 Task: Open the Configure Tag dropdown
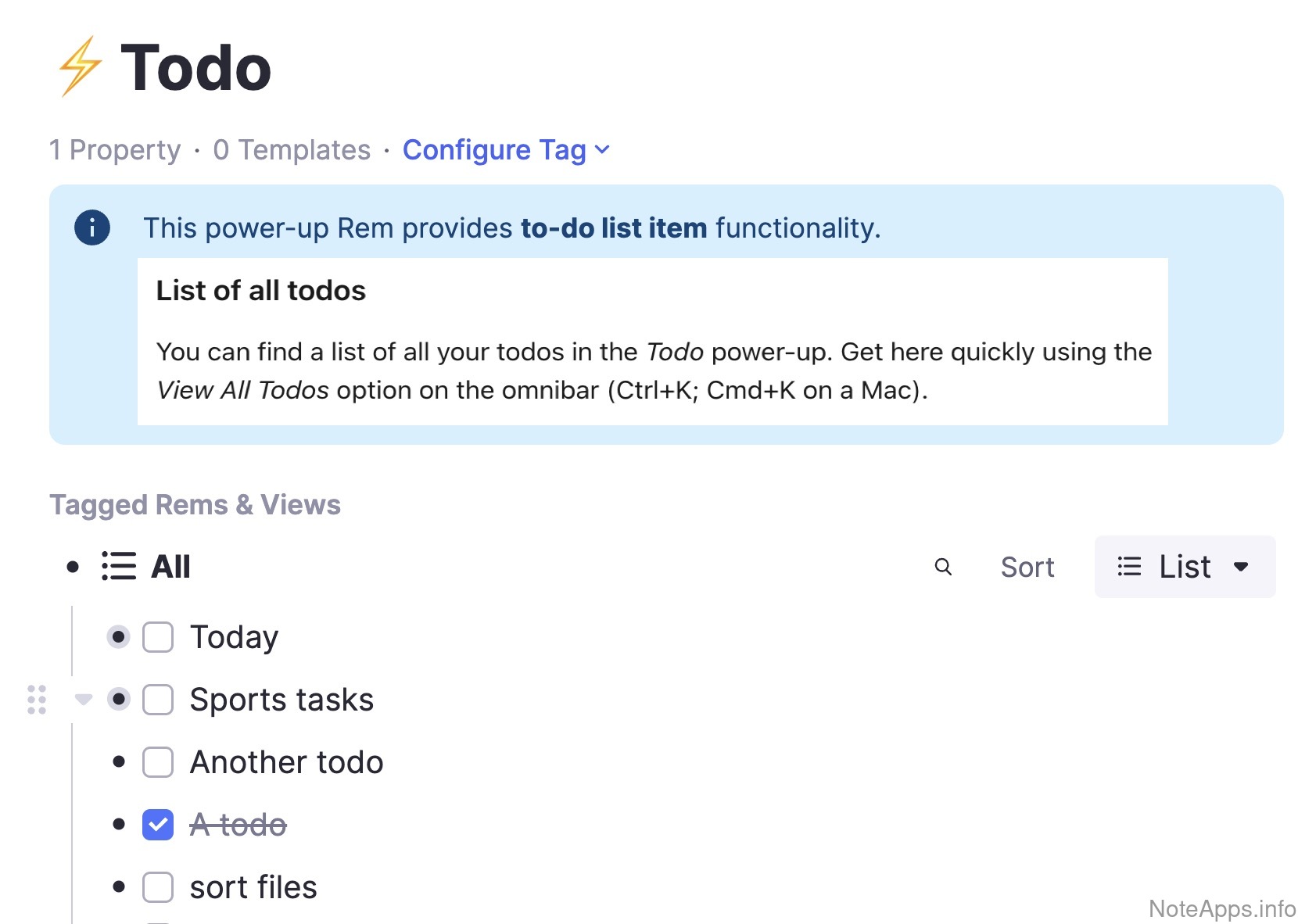point(505,150)
